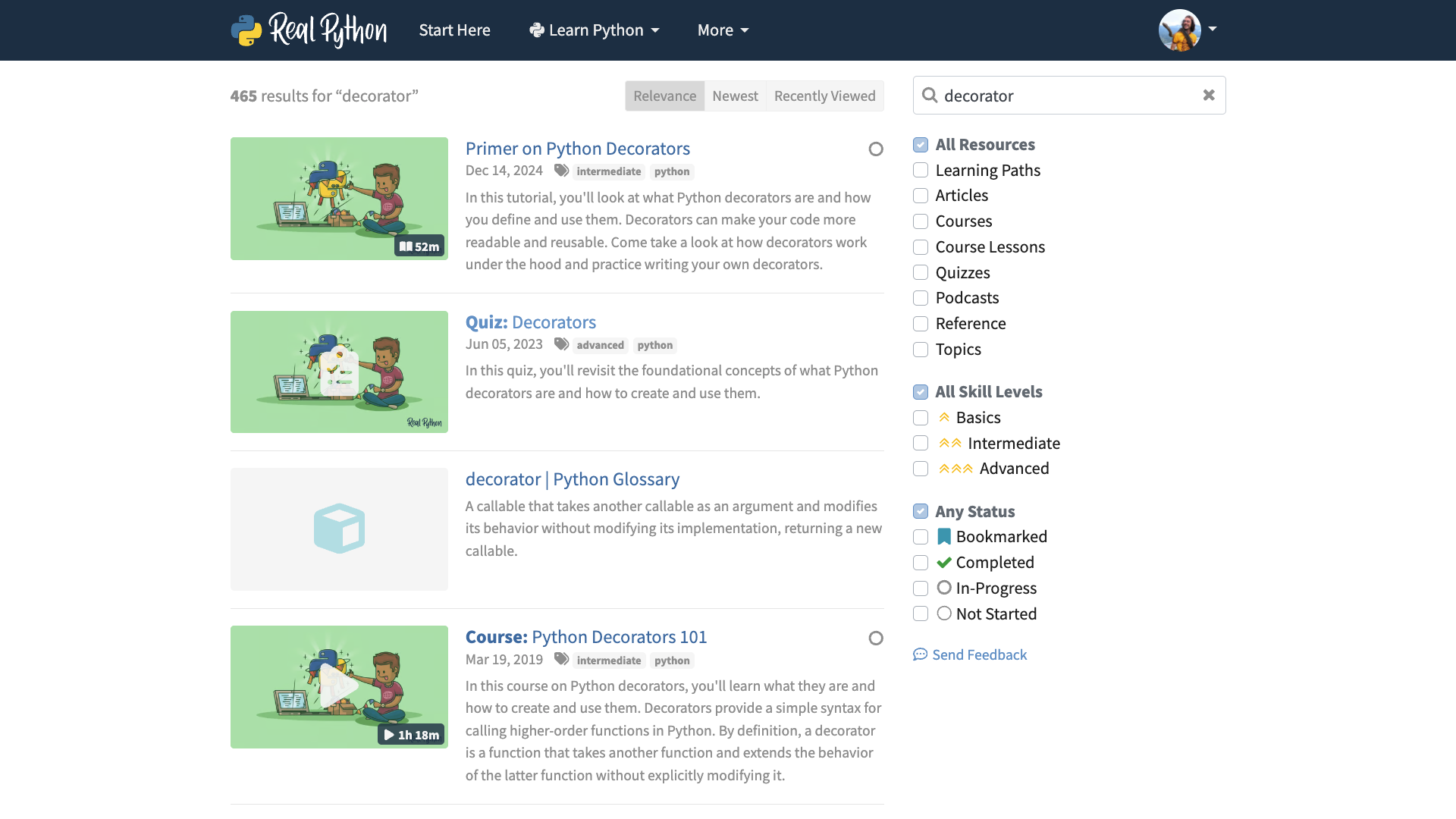Viewport: 1456px width, 819px height.
Task: Click the status circle beside Primer on Python Decorators
Action: [x=876, y=149]
